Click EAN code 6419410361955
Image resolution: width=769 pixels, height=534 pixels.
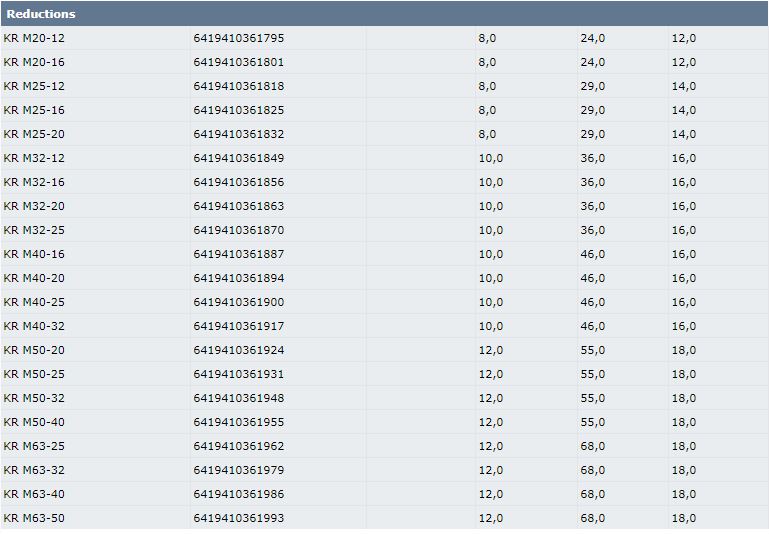(x=239, y=423)
